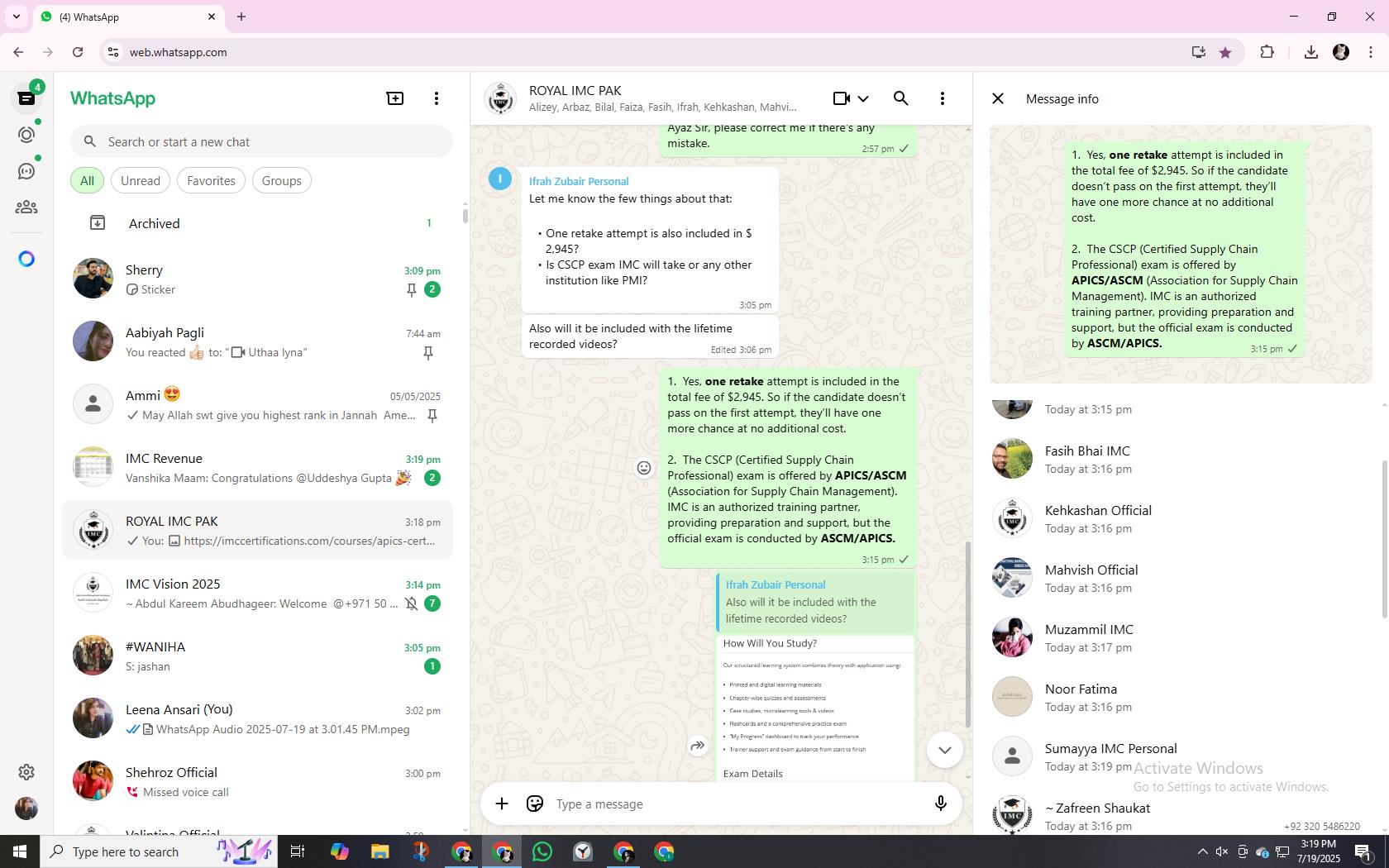Open Aabiyah Pagli chat

(258, 341)
